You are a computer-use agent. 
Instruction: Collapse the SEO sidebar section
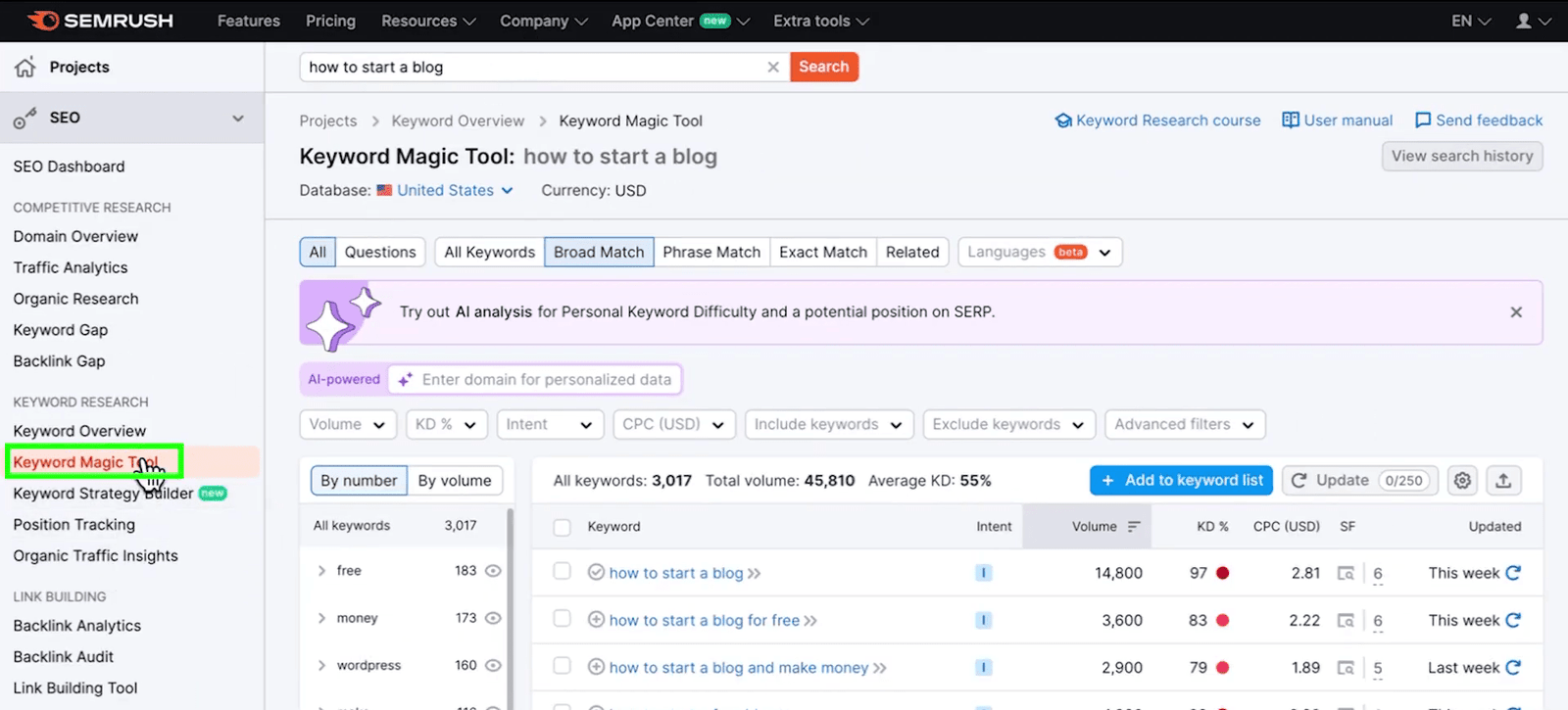(x=237, y=118)
